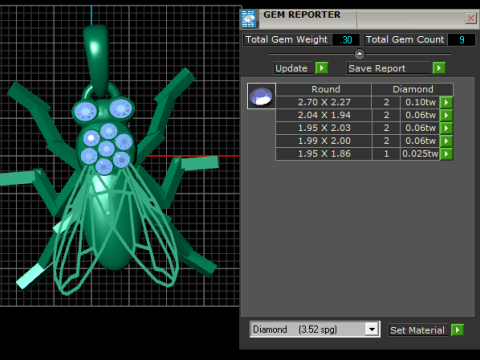Select the 1.95 X 2.03 size cell

(324, 128)
